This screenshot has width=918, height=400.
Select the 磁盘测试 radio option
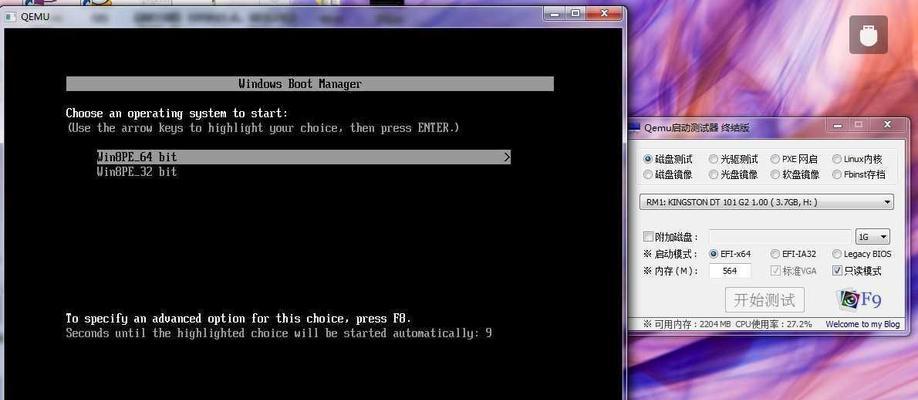pos(668,159)
